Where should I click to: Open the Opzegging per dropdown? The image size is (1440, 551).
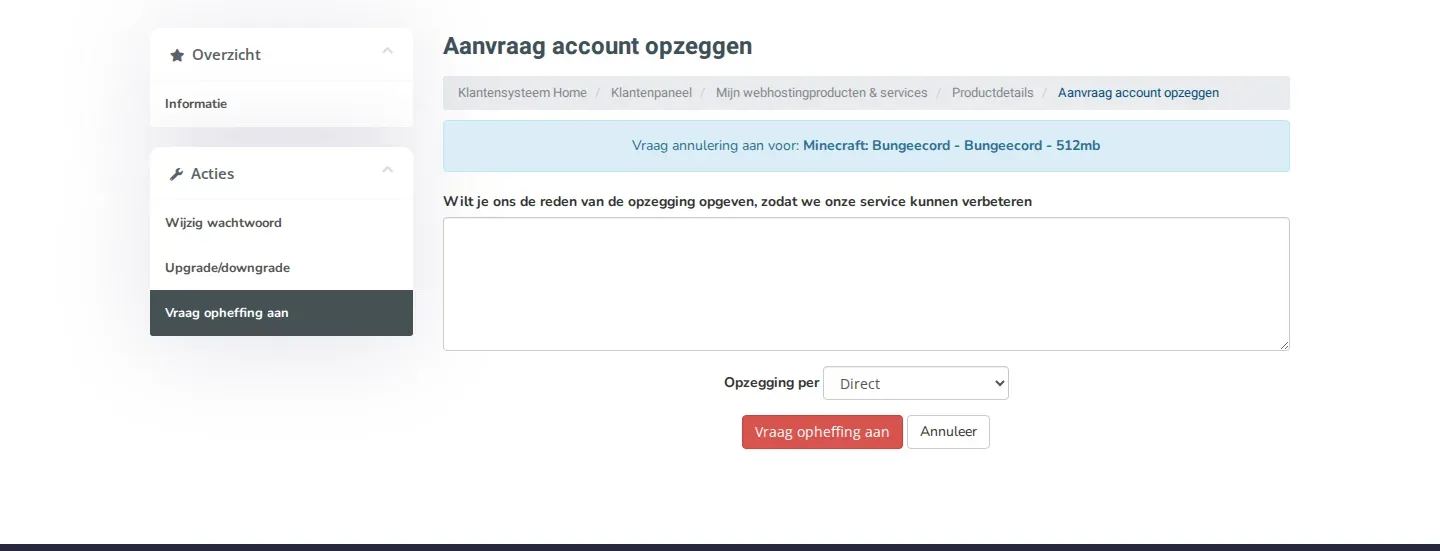pyautogui.click(x=916, y=383)
